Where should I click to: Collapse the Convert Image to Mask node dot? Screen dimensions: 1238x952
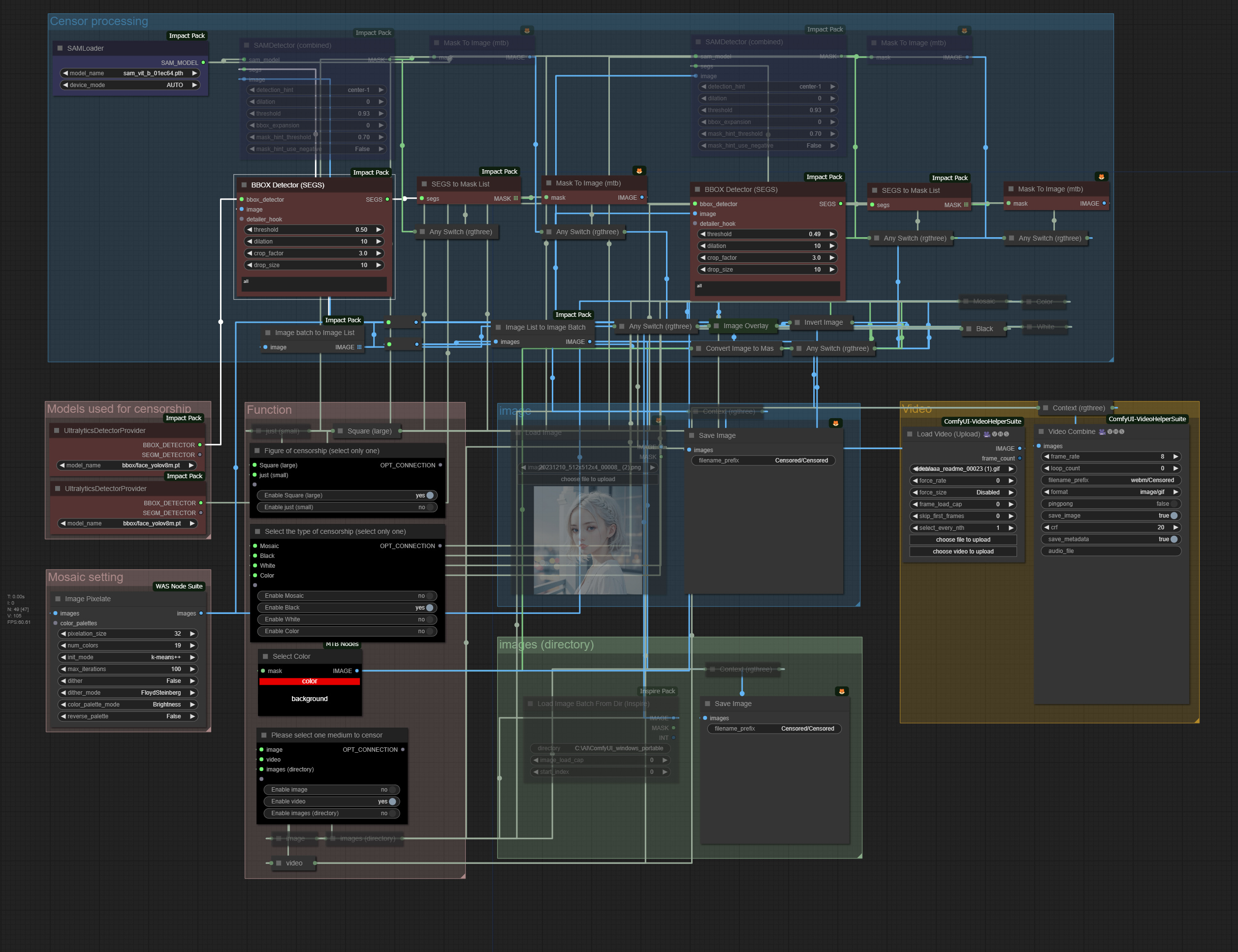698,348
